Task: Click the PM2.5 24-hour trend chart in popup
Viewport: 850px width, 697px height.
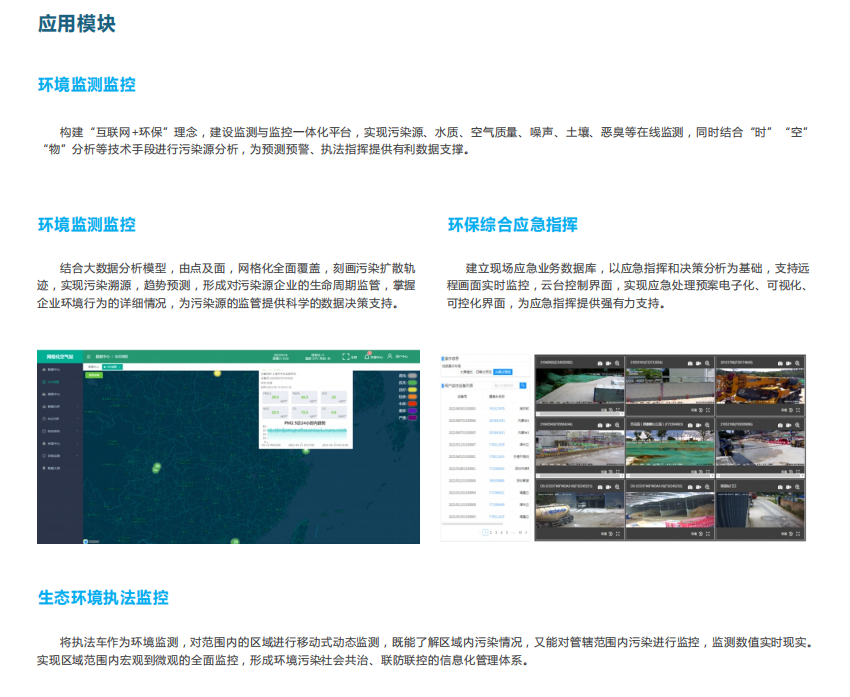Action: click(x=305, y=434)
